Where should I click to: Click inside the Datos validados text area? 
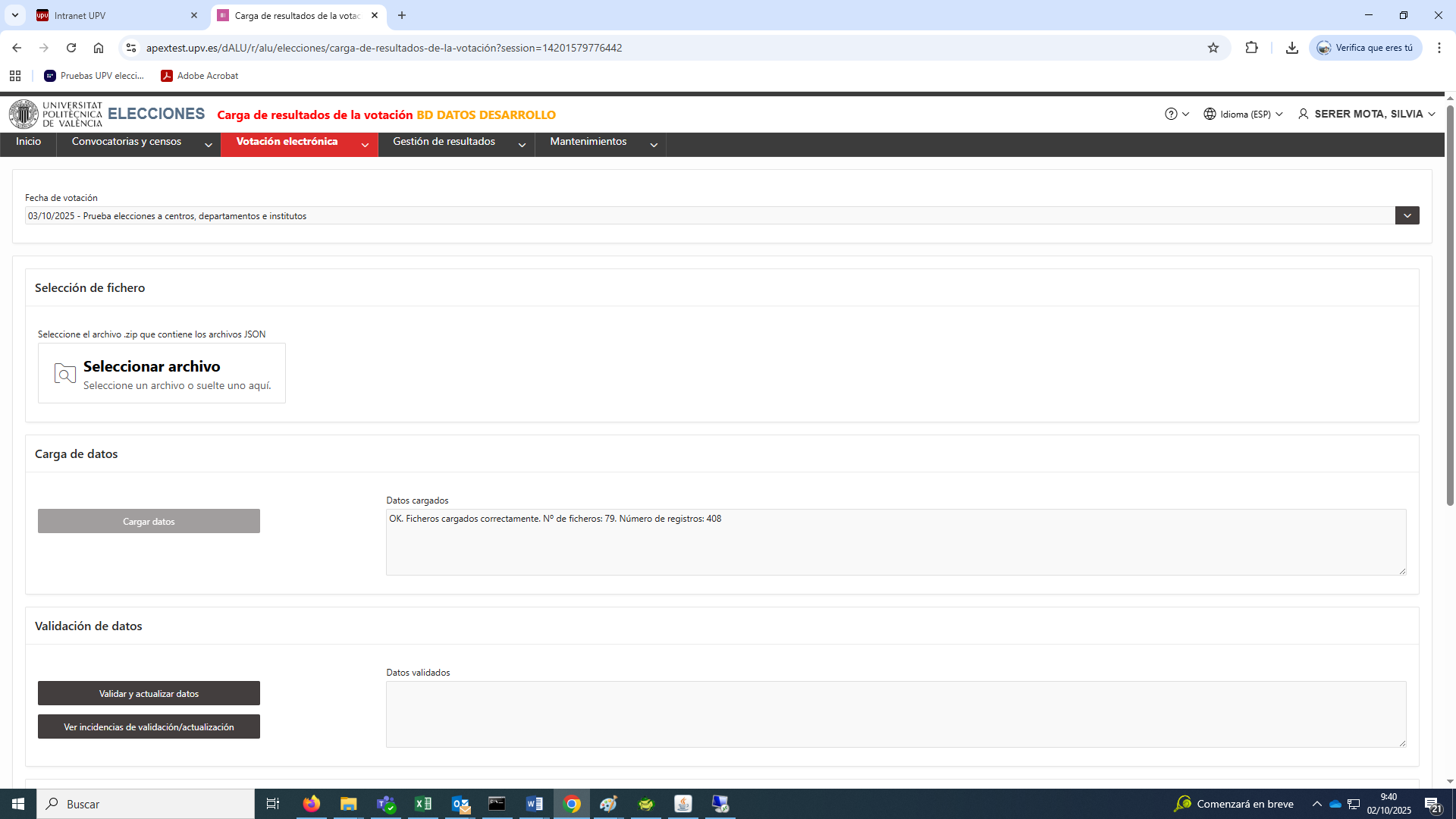[x=896, y=714]
